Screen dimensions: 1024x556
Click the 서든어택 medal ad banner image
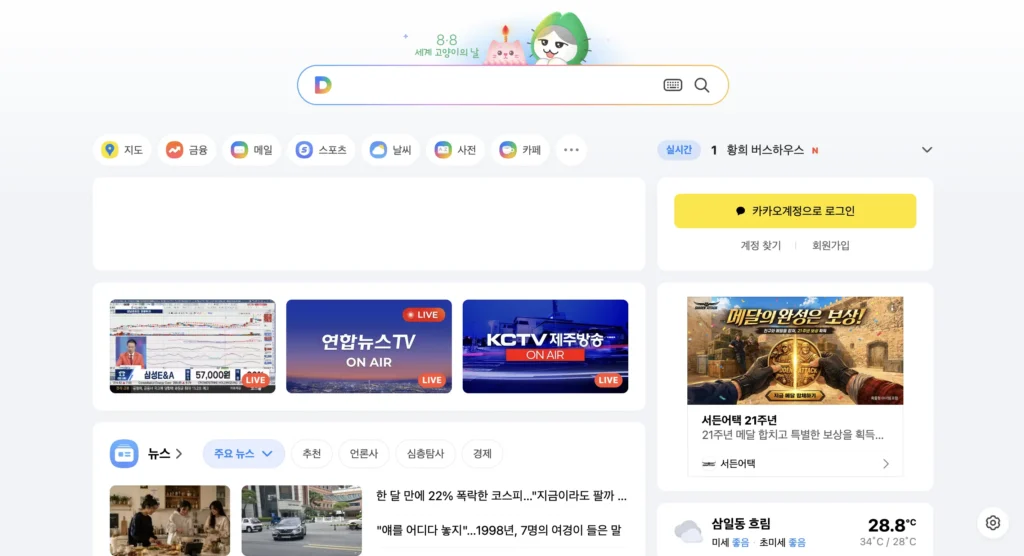point(795,351)
